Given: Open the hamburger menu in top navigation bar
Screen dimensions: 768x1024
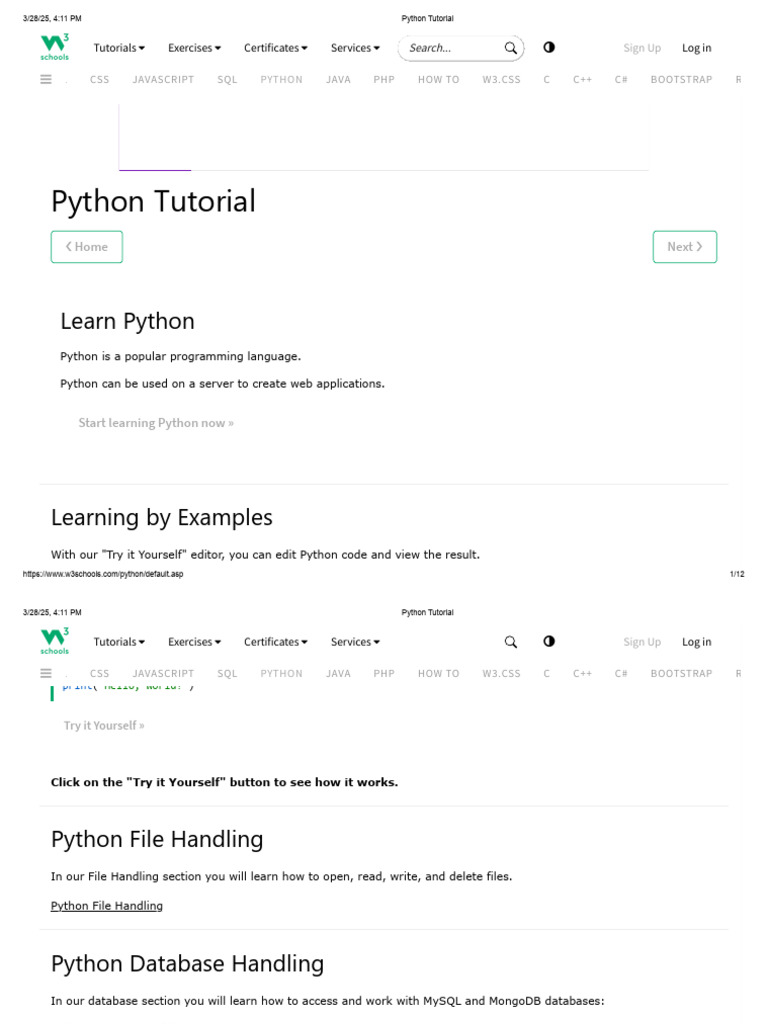Looking at the screenshot, I should pyautogui.click(x=46, y=79).
